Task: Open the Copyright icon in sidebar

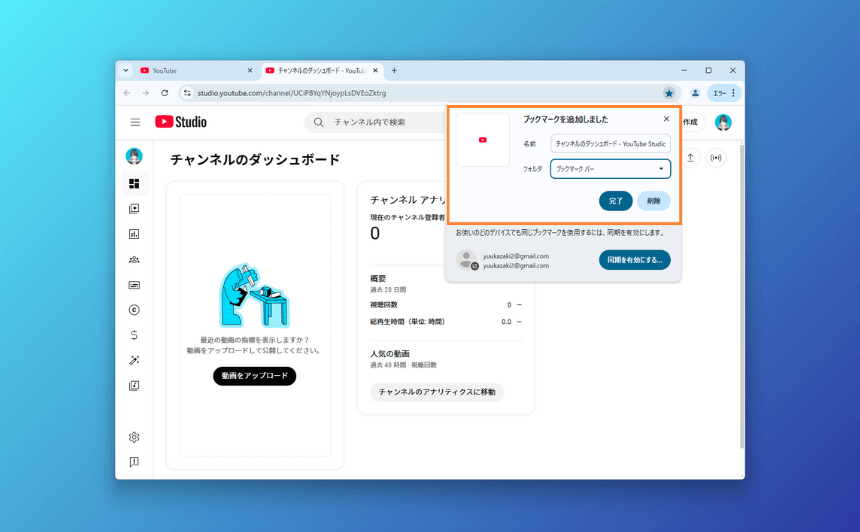Action: (134, 310)
